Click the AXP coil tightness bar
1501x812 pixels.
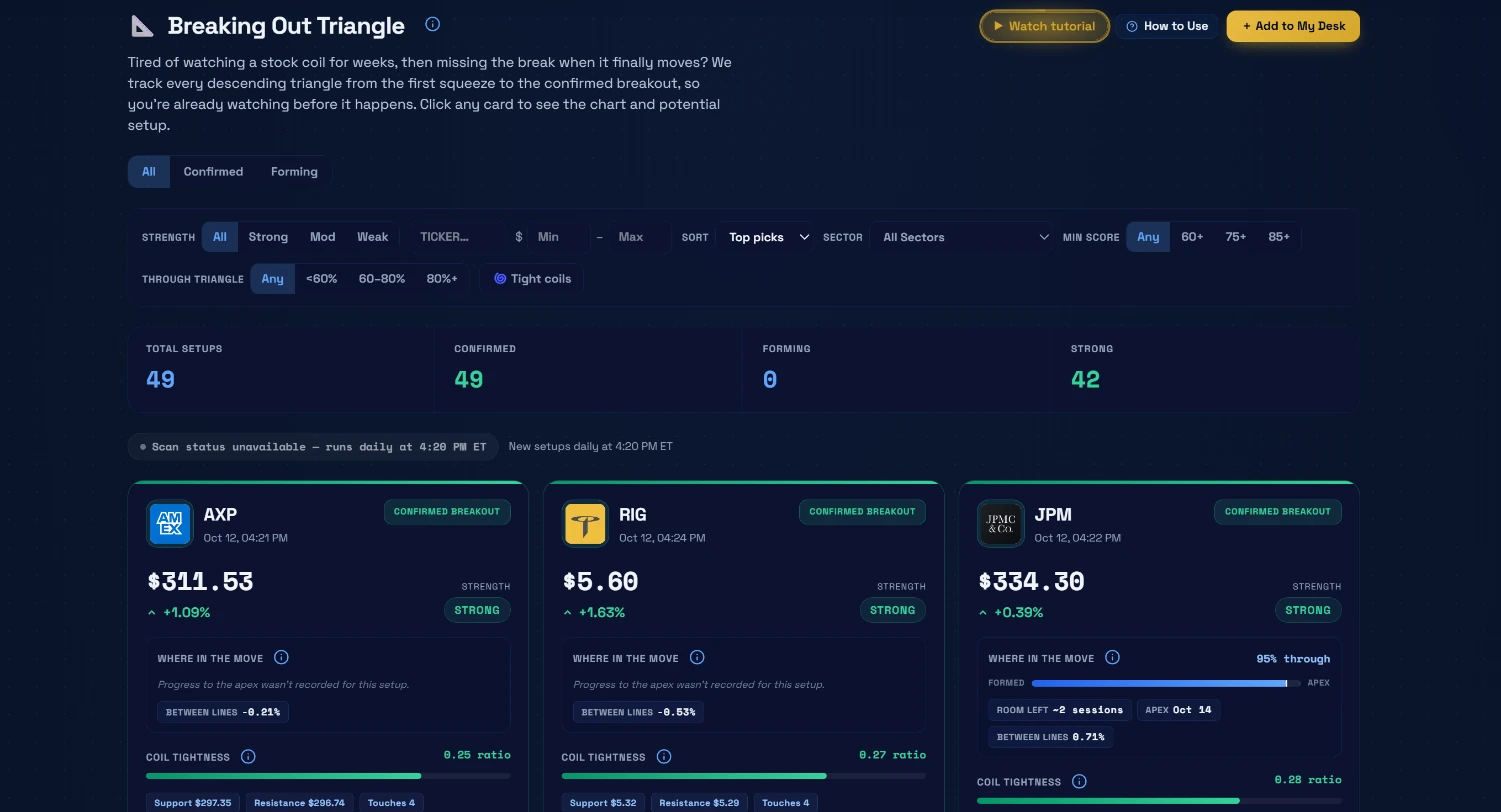pyautogui.click(x=328, y=776)
